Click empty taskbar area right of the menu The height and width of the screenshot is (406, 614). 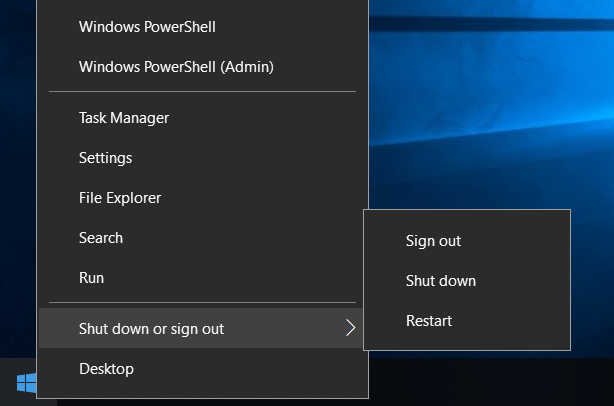(490, 385)
